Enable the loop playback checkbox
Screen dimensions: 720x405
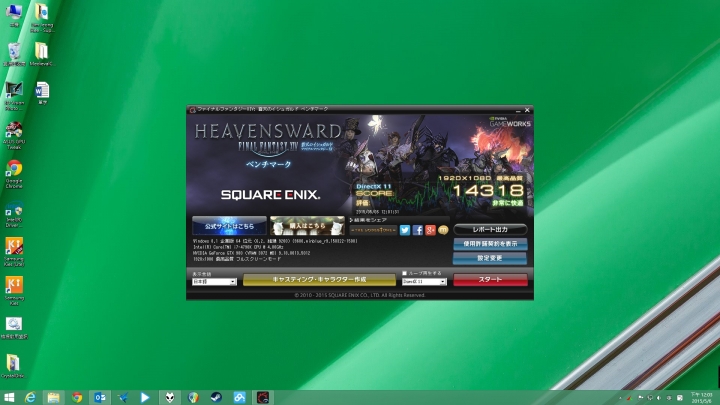point(405,273)
